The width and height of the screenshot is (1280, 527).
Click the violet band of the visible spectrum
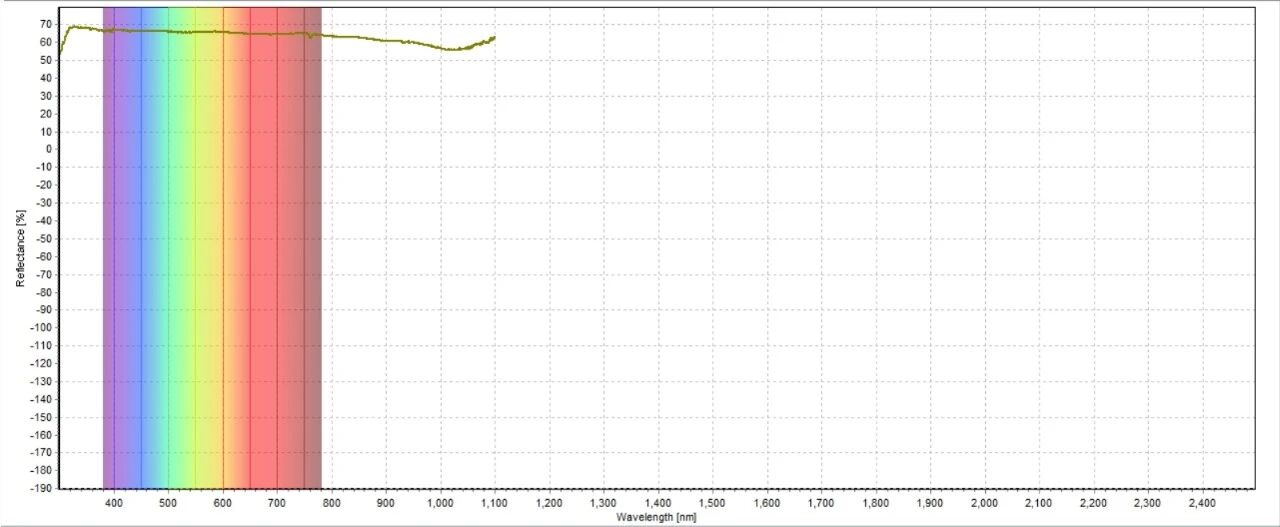pos(110,250)
